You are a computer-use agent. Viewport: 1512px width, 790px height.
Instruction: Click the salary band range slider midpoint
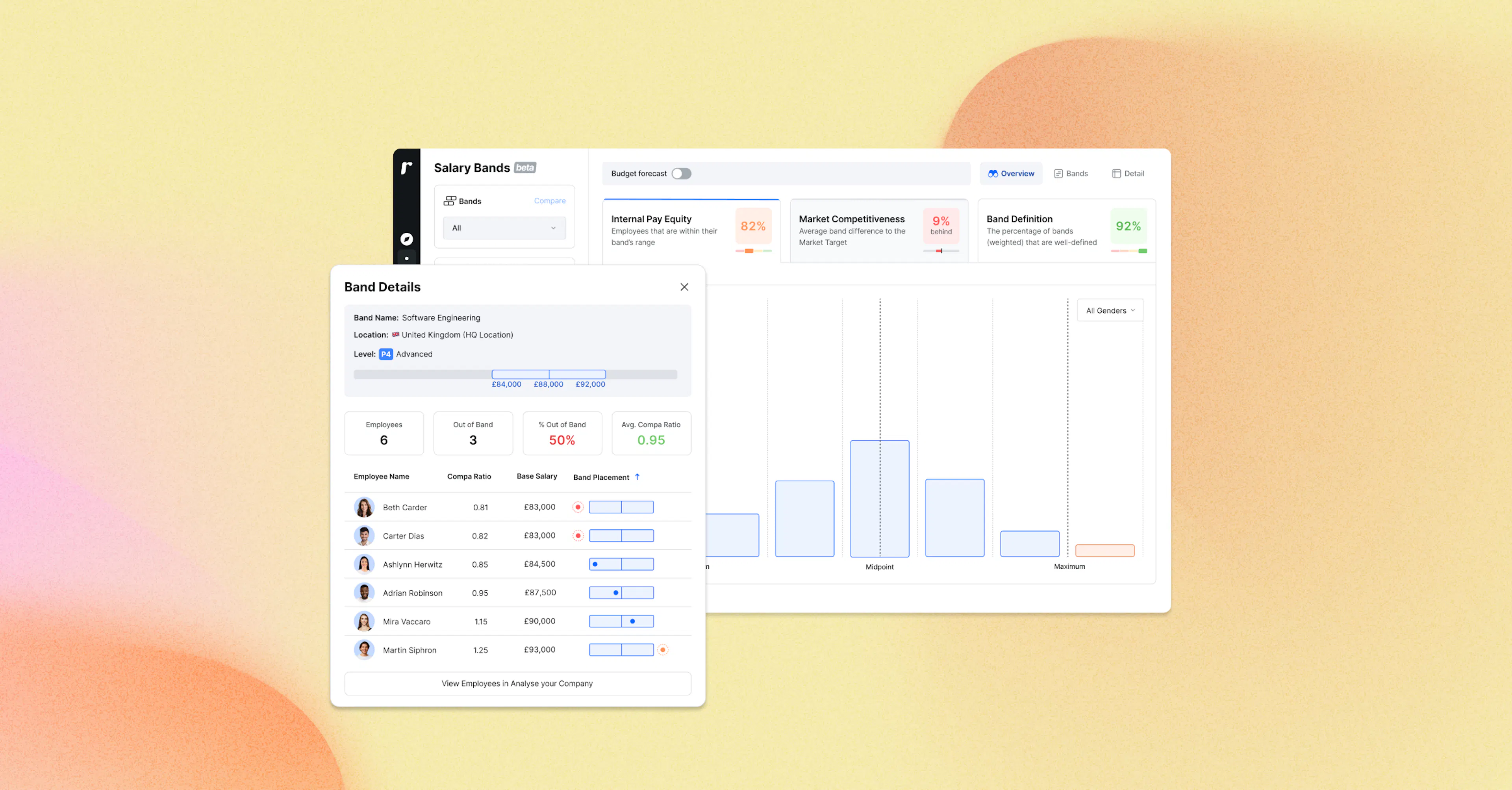[549, 375]
